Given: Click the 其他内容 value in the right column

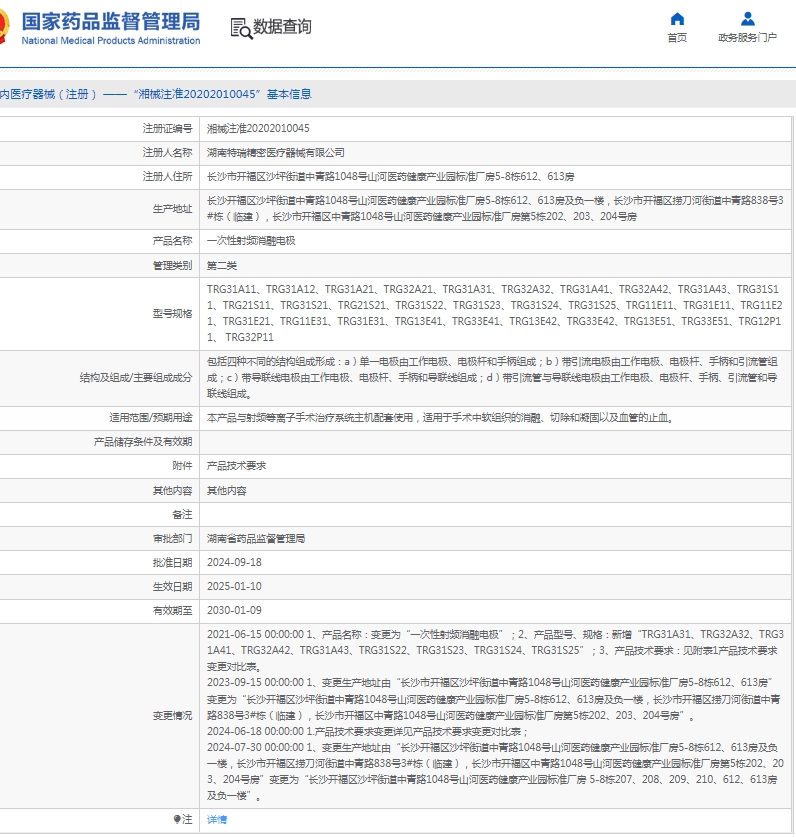Looking at the screenshot, I should point(226,491).
